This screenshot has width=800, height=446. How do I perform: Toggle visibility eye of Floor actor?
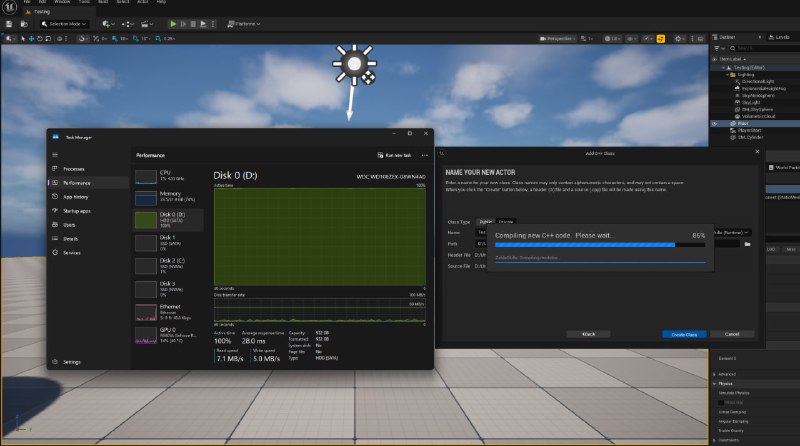coord(714,123)
